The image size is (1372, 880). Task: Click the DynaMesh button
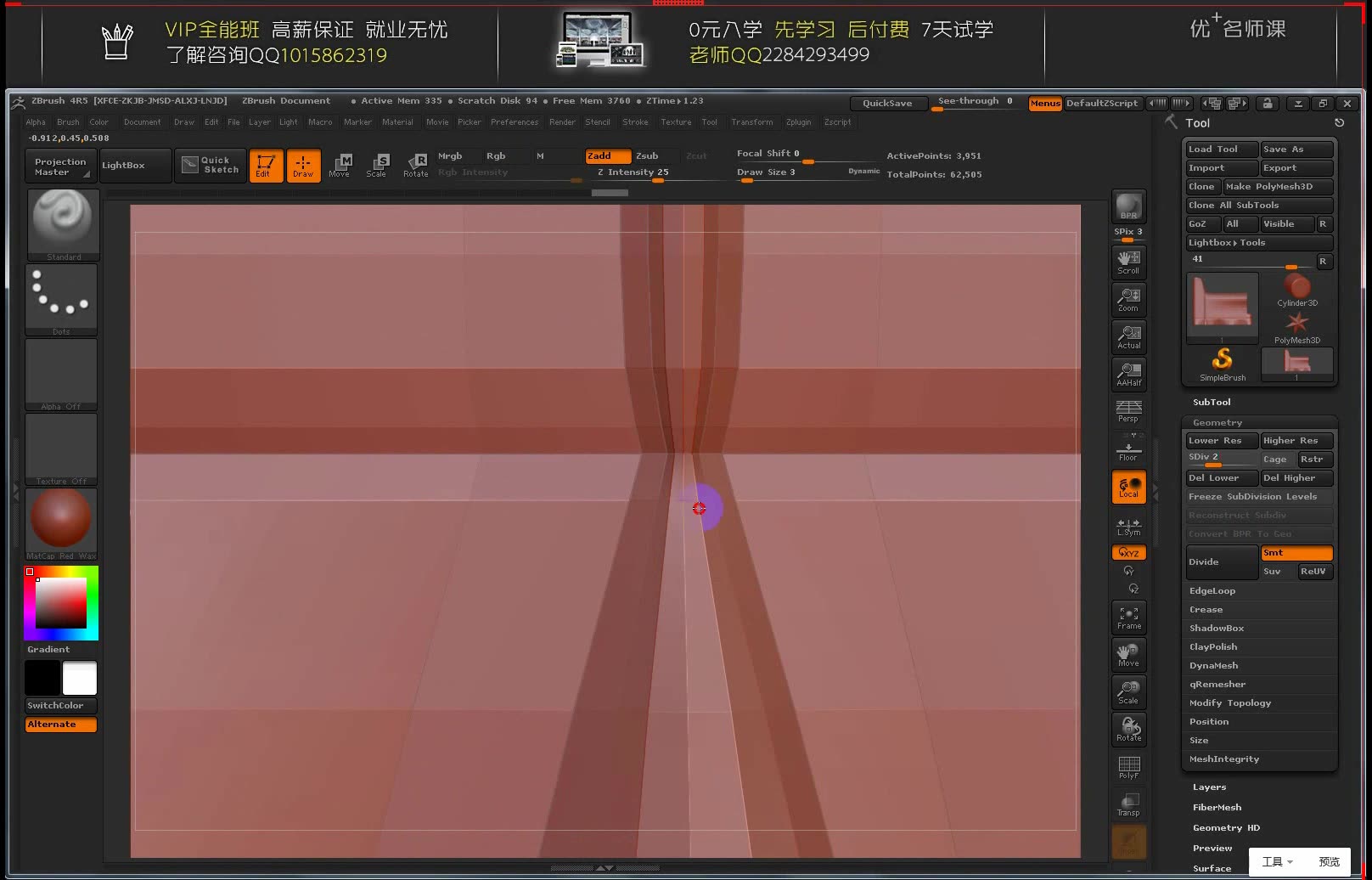(x=1213, y=665)
